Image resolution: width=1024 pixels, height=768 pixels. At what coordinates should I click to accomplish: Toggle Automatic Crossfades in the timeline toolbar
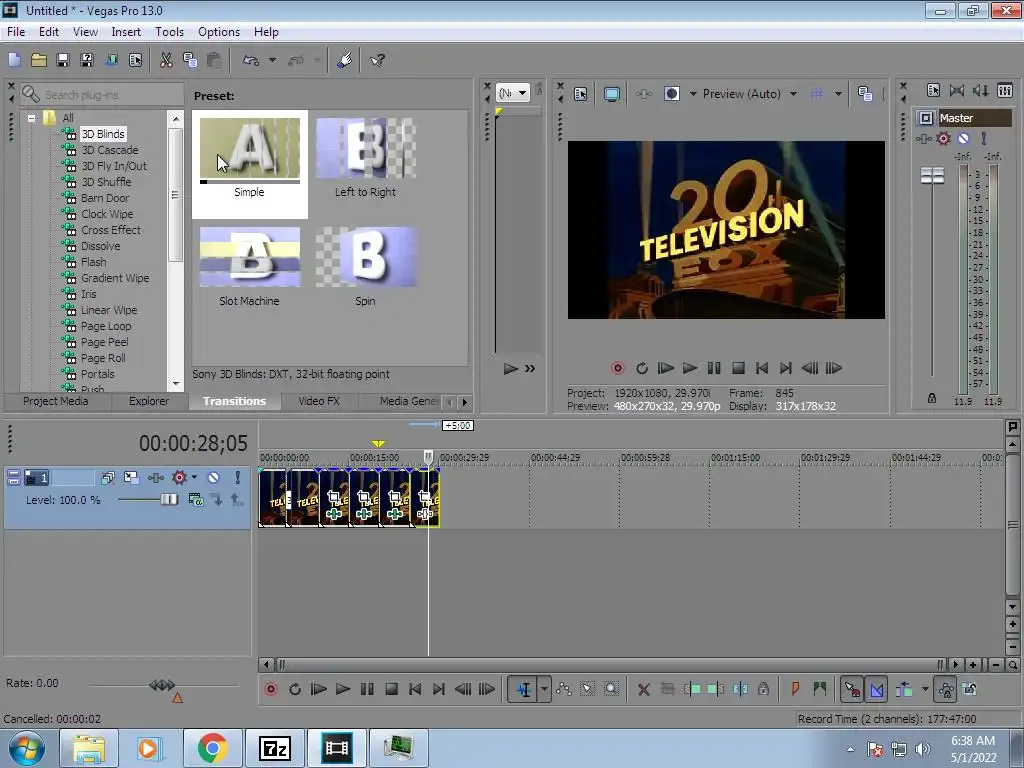(877, 689)
